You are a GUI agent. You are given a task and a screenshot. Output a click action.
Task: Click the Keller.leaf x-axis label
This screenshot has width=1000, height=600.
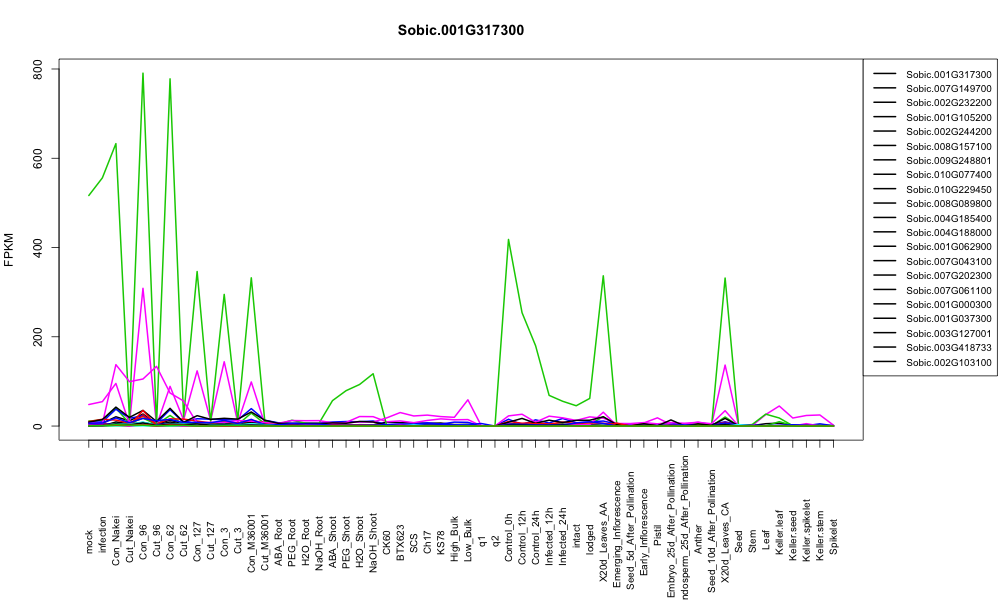pos(779,532)
